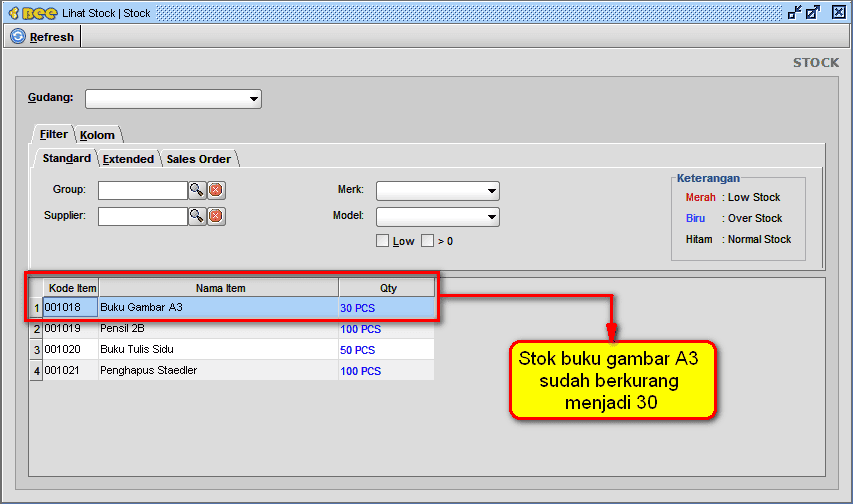The width and height of the screenshot is (853, 504).
Task: Select the Buku Gambar A3 cell
Action: click(218, 308)
